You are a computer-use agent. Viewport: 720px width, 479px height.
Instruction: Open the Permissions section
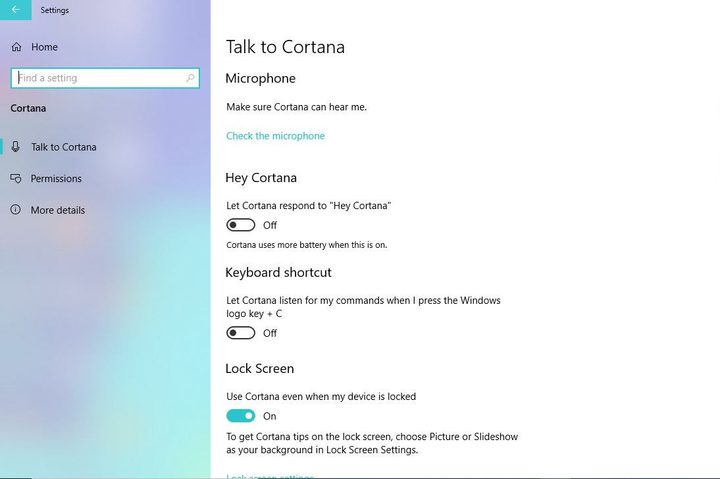[56, 179]
